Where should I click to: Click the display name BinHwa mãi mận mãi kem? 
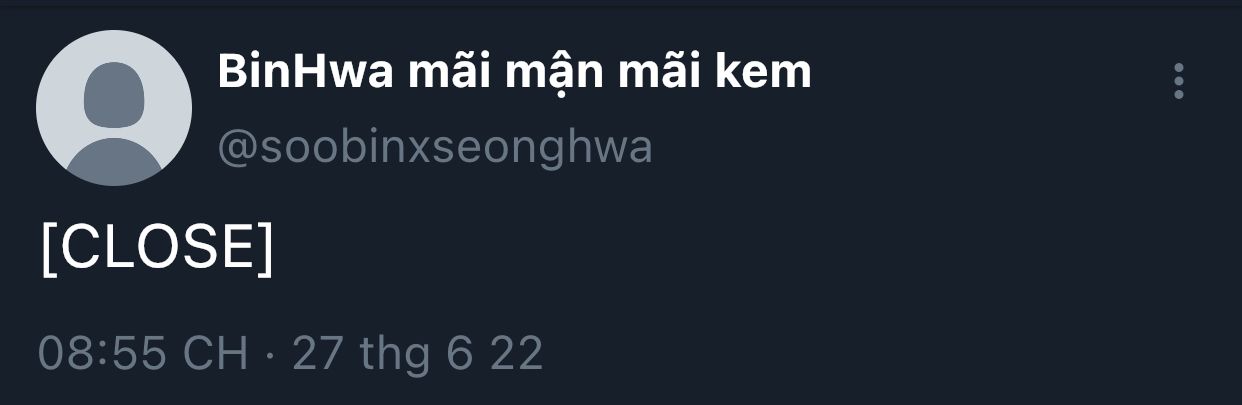(514, 72)
